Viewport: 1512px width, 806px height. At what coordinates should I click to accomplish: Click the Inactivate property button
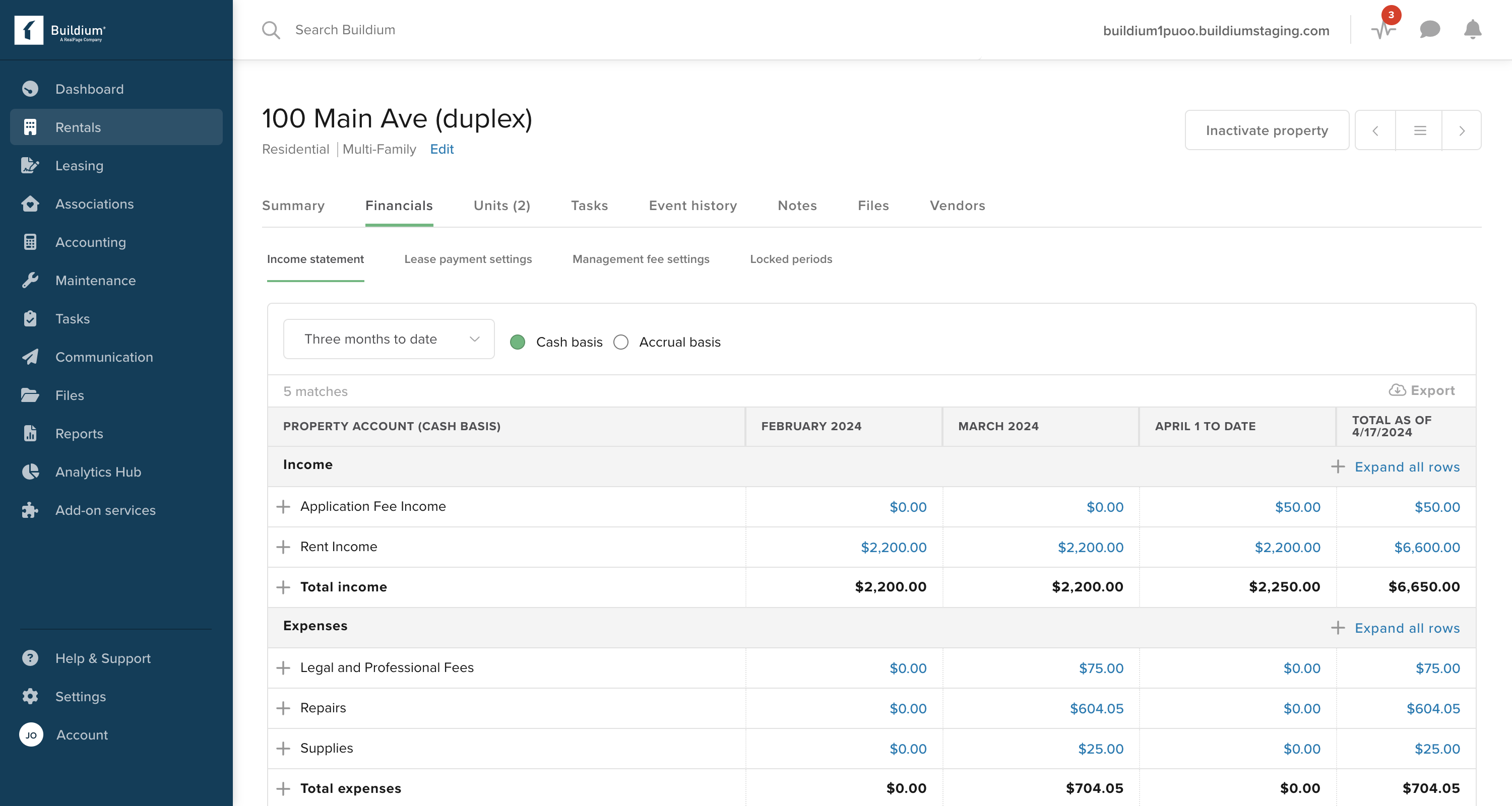[x=1266, y=130]
